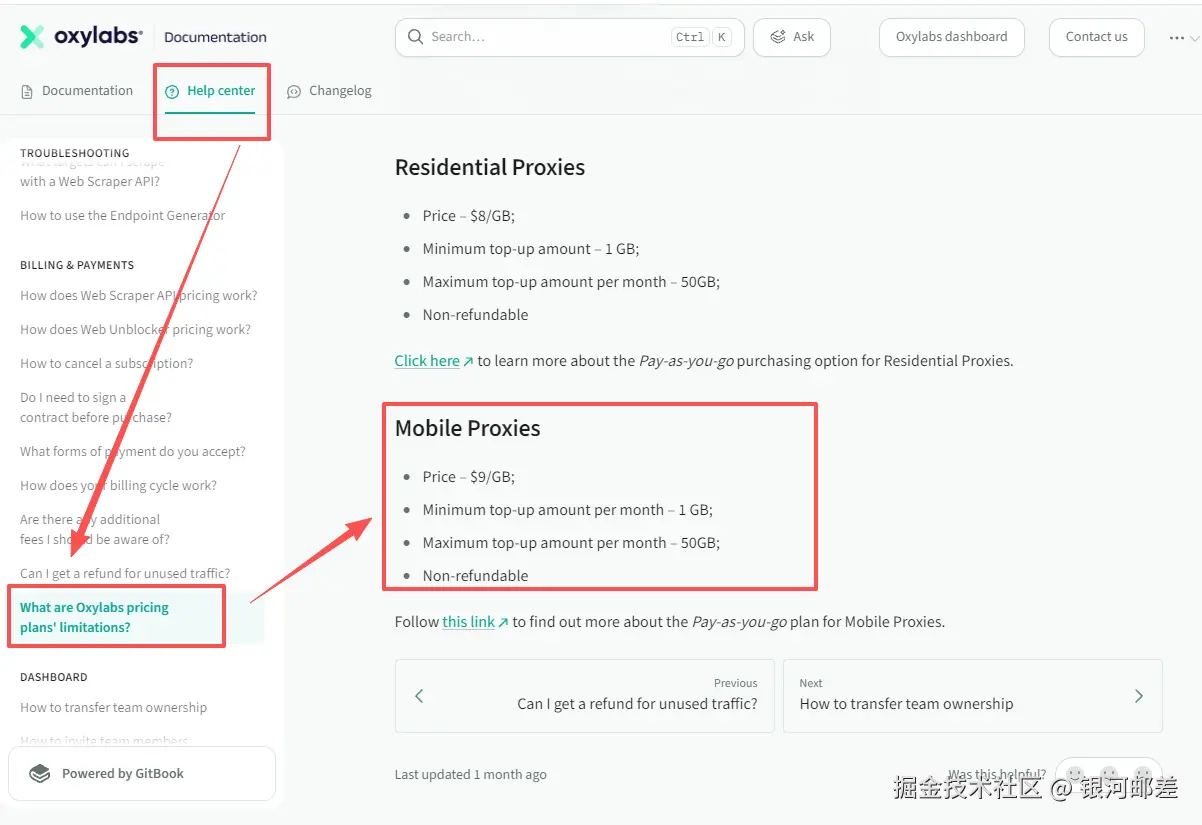Open "How to cancel a subscription?" article
This screenshot has height=825, width=1202.
(x=107, y=364)
